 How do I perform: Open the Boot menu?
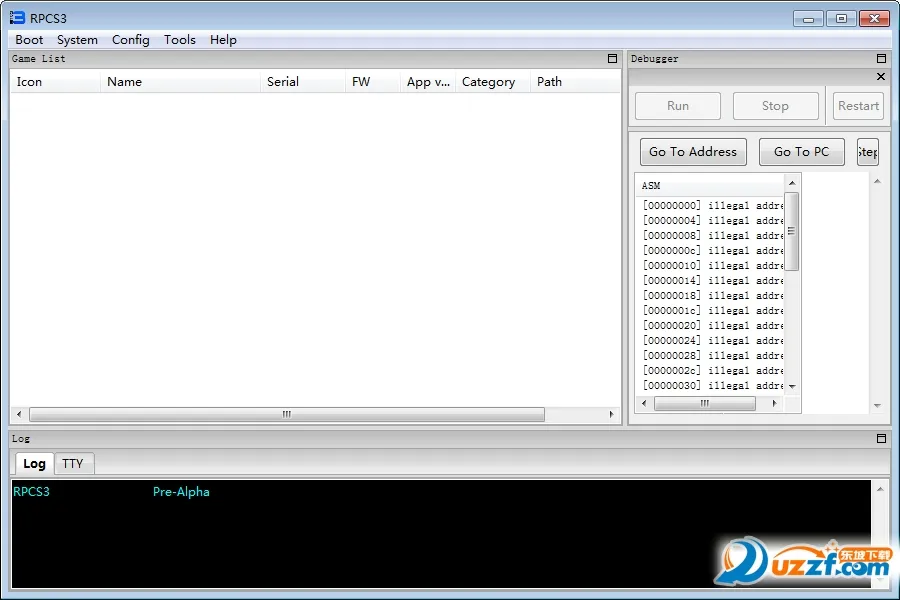tap(29, 40)
